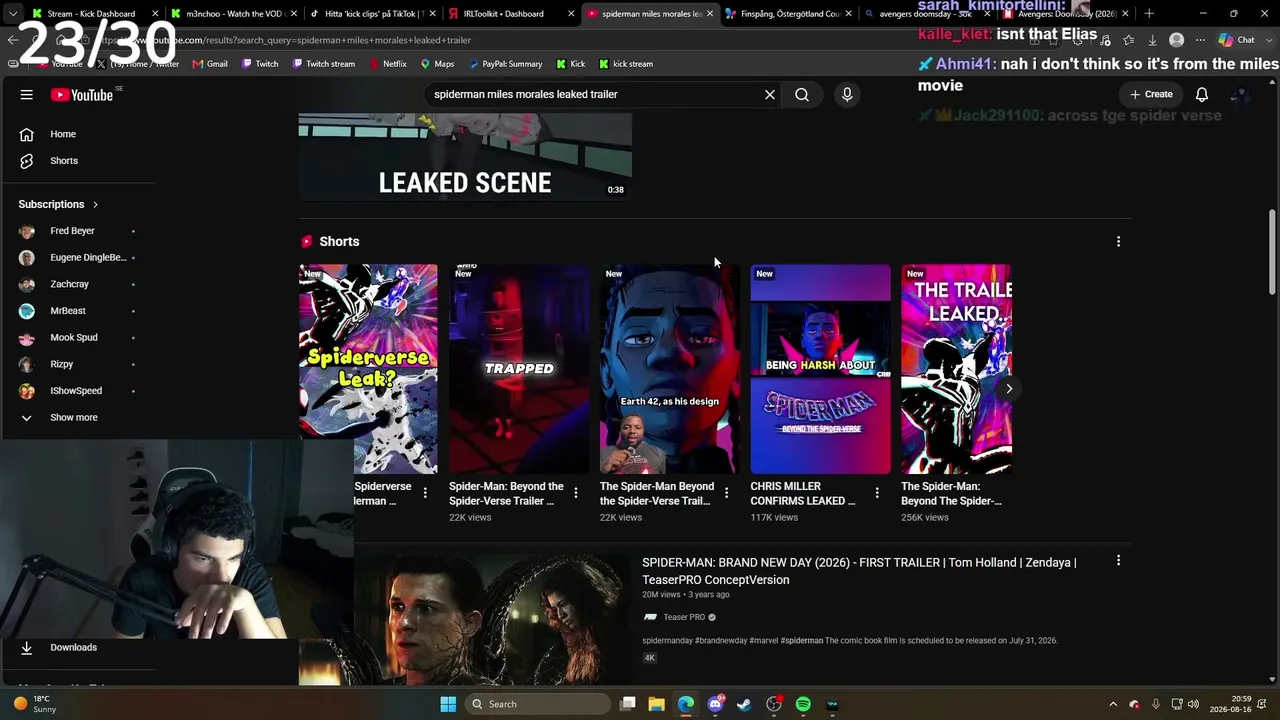Image resolution: width=1280 pixels, height=720 pixels.
Task: Open Discord from the taskbar
Action: point(715,704)
